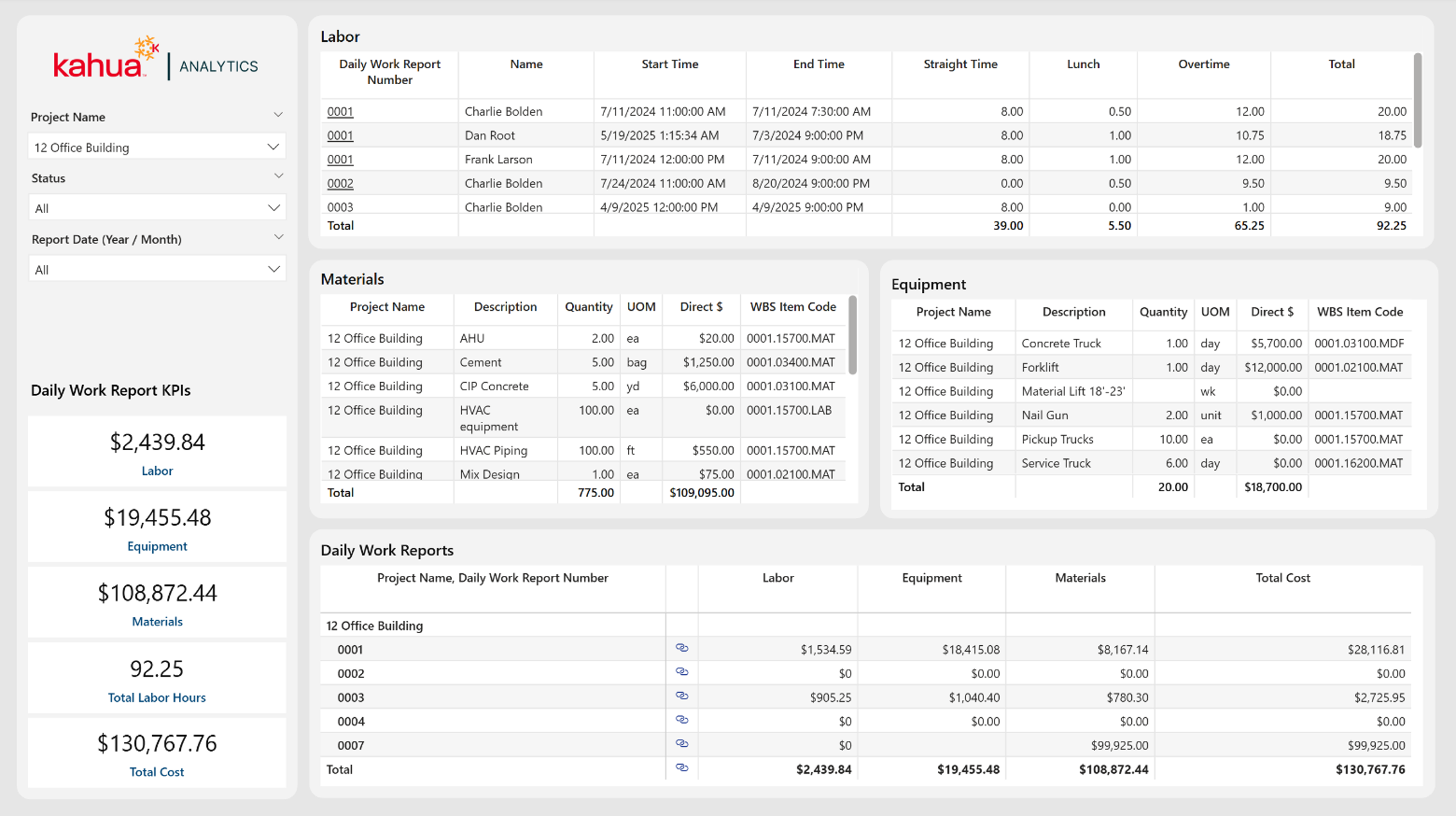Collapse the Status filter header chevron
The width and height of the screenshot is (1456, 816).
click(278, 176)
